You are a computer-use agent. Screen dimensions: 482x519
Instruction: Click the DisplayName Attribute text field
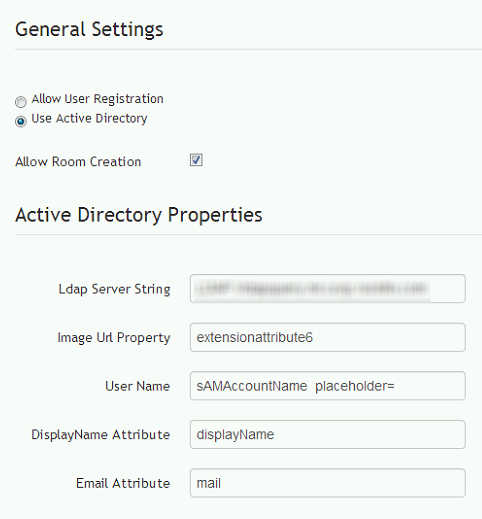pos(328,435)
